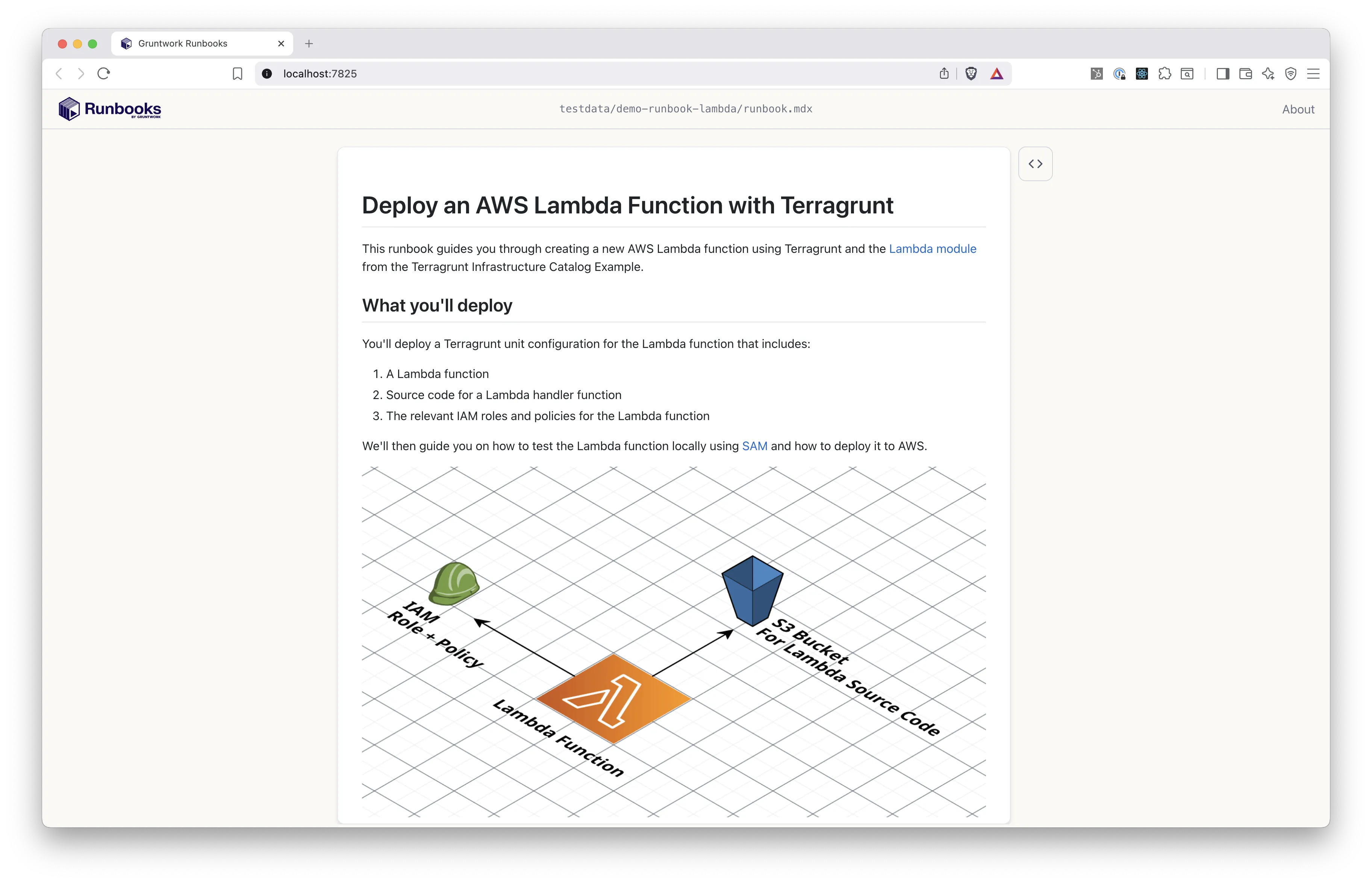
Task: Open the About page
Action: [x=1298, y=109]
